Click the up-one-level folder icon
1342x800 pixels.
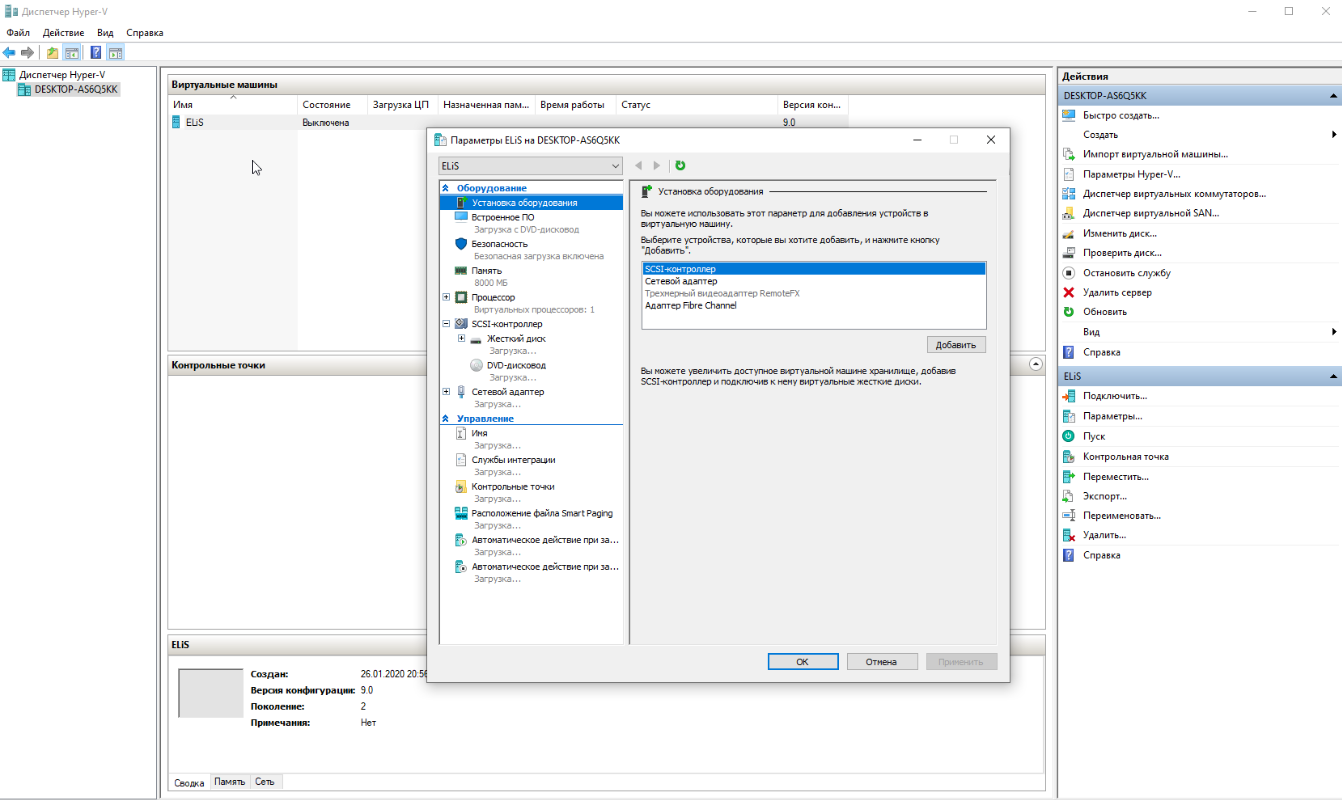click(53, 52)
